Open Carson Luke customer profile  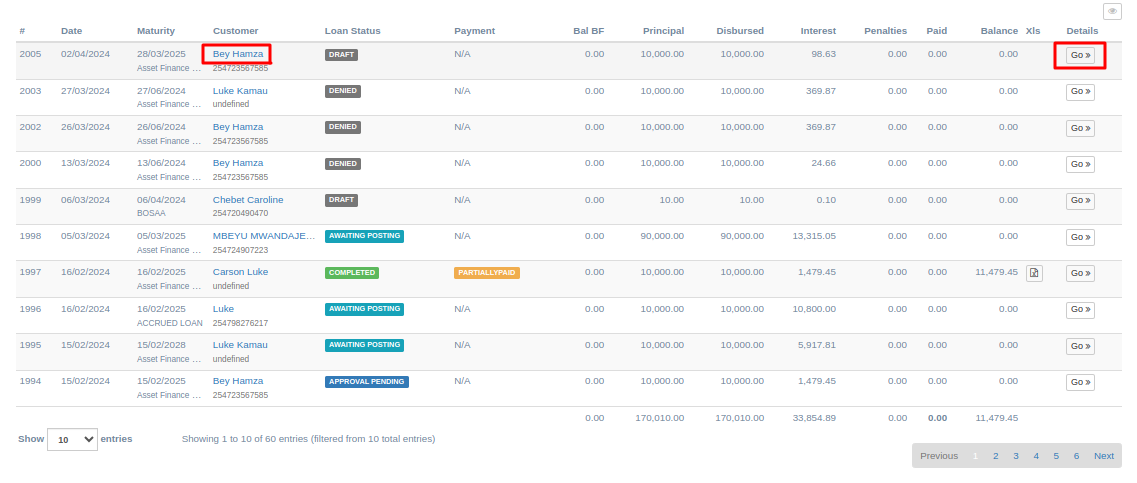click(240, 272)
